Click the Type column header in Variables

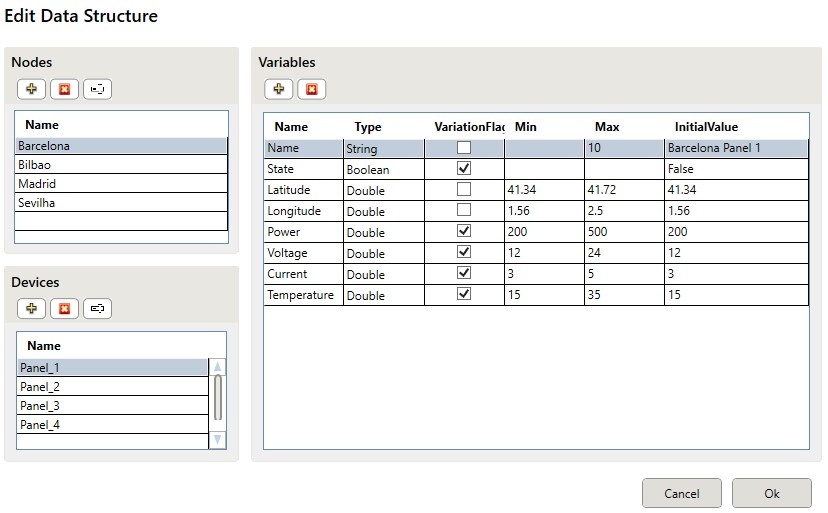tap(368, 127)
